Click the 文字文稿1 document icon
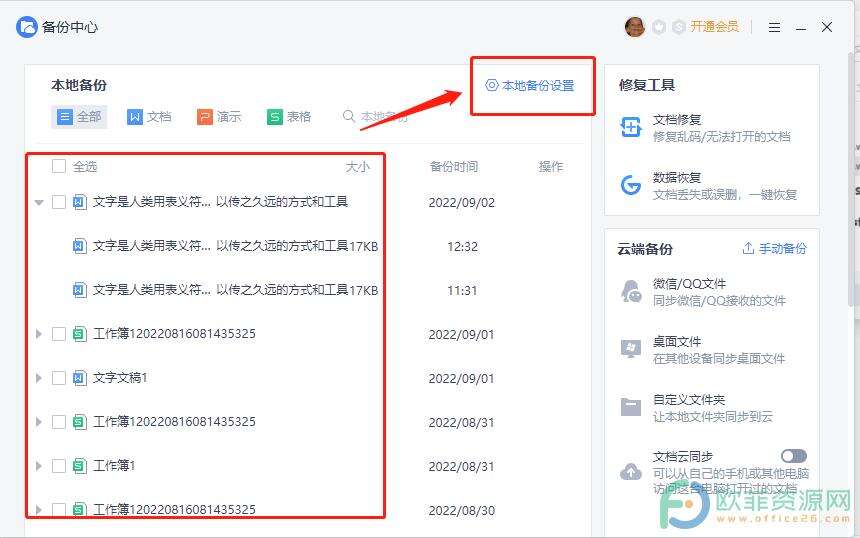This screenshot has height=538, width=860. [x=80, y=378]
